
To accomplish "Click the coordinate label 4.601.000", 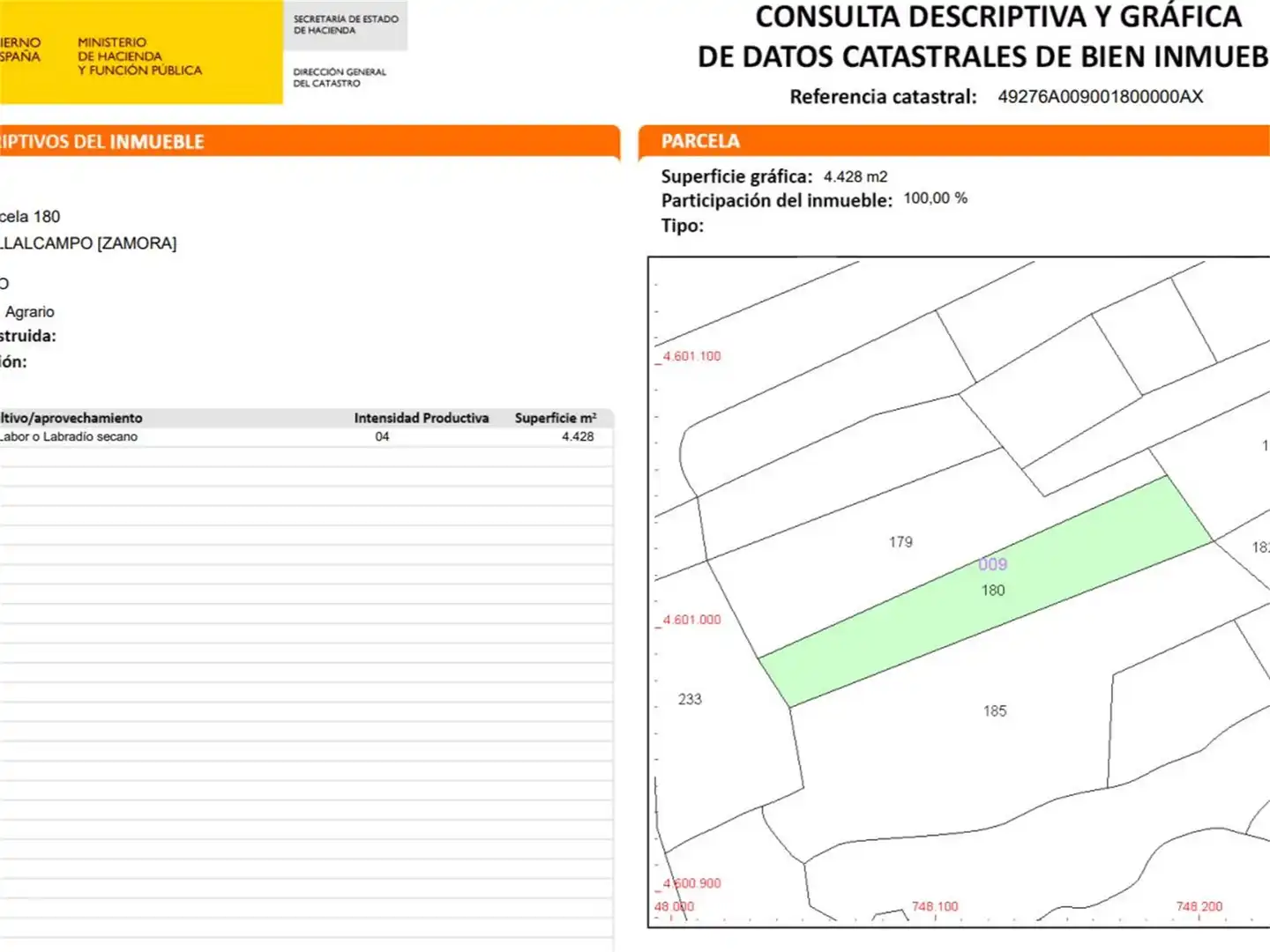I will tap(691, 620).
